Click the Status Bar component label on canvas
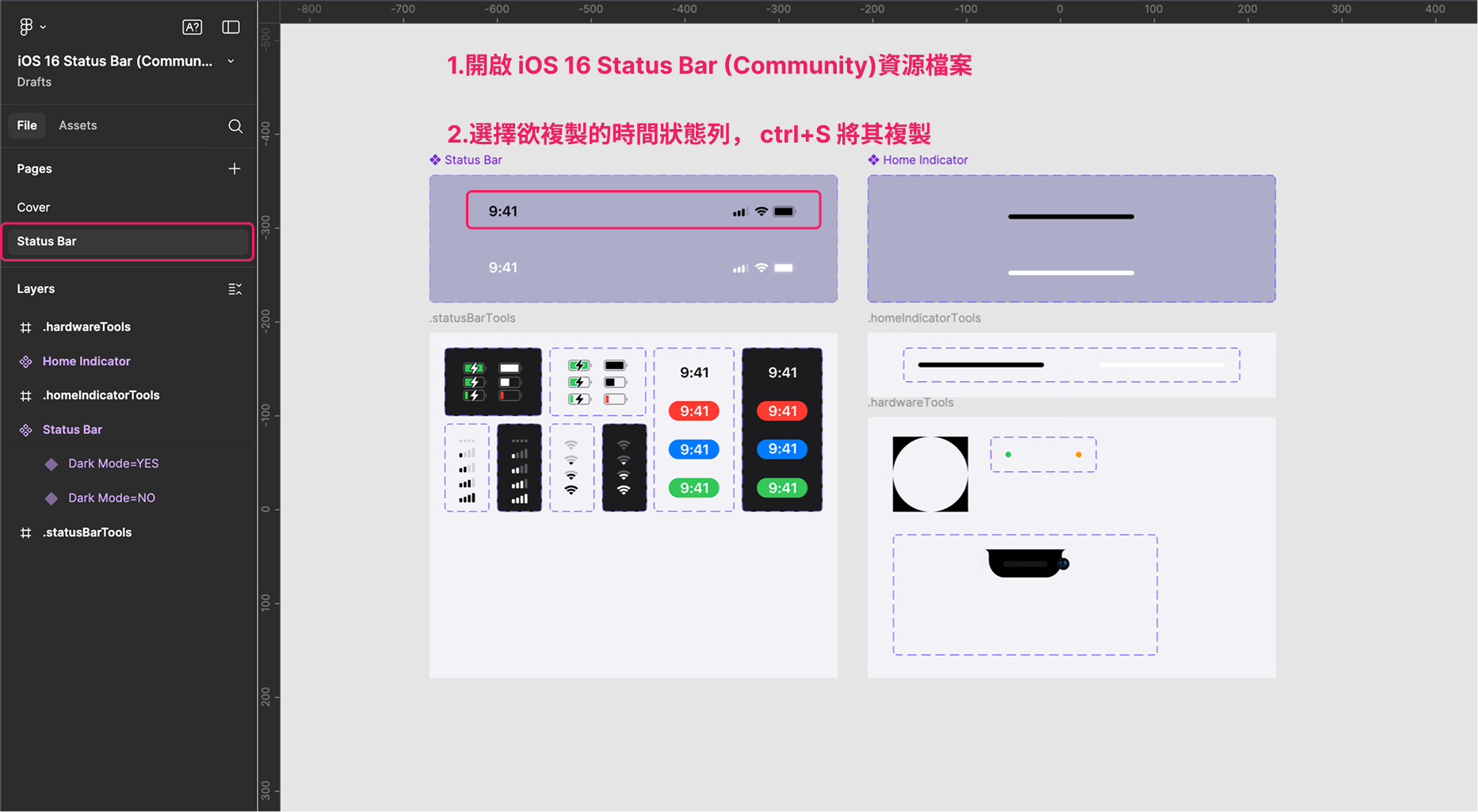1478x812 pixels. click(472, 160)
